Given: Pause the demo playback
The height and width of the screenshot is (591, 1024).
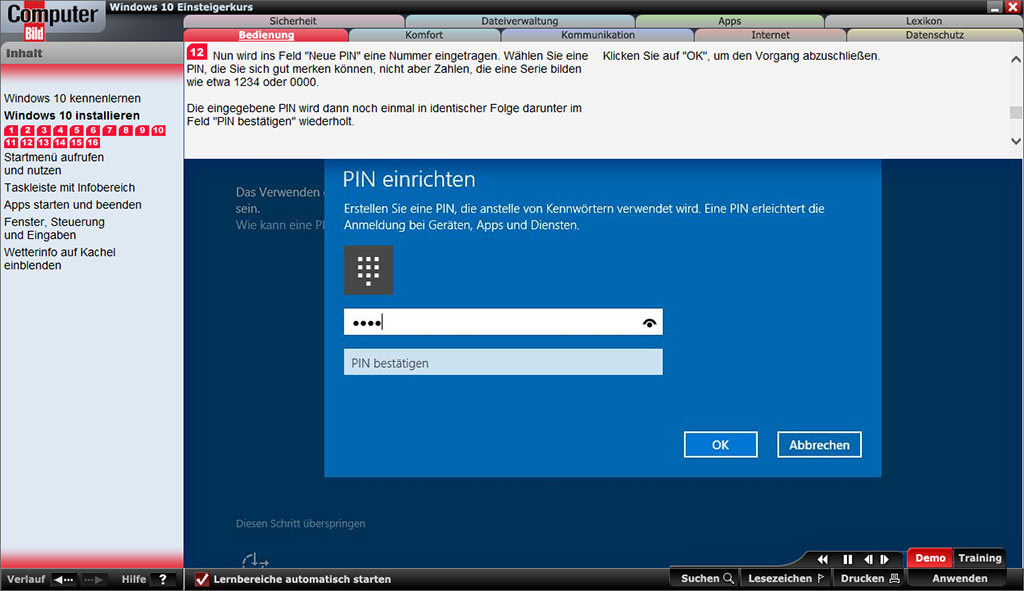Looking at the screenshot, I should point(848,559).
